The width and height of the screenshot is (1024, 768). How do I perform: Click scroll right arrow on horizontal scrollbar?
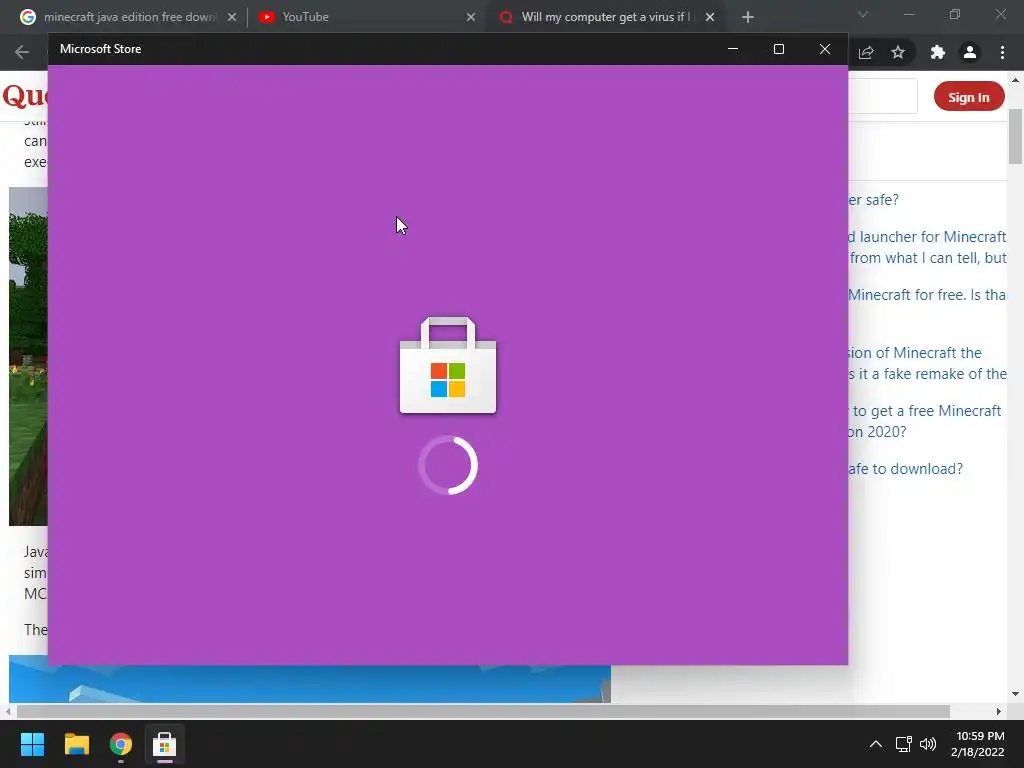[x=999, y=711]
